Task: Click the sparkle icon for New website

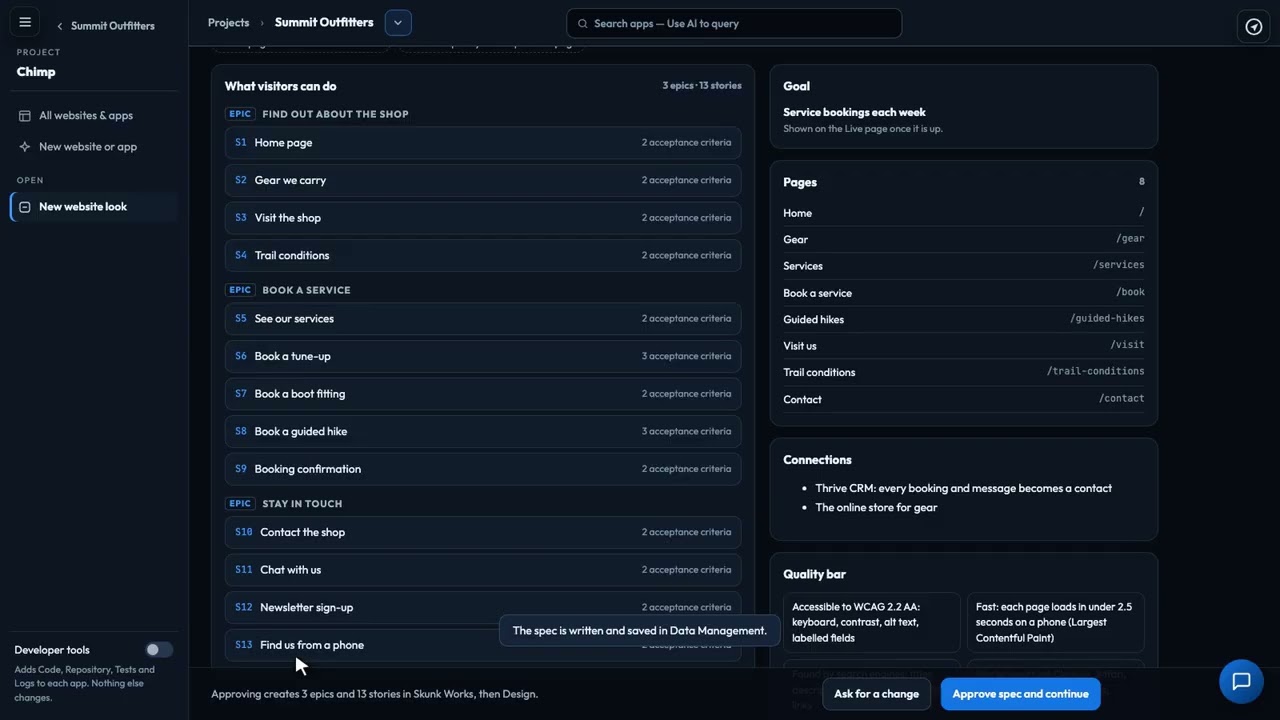Action: 25,147
